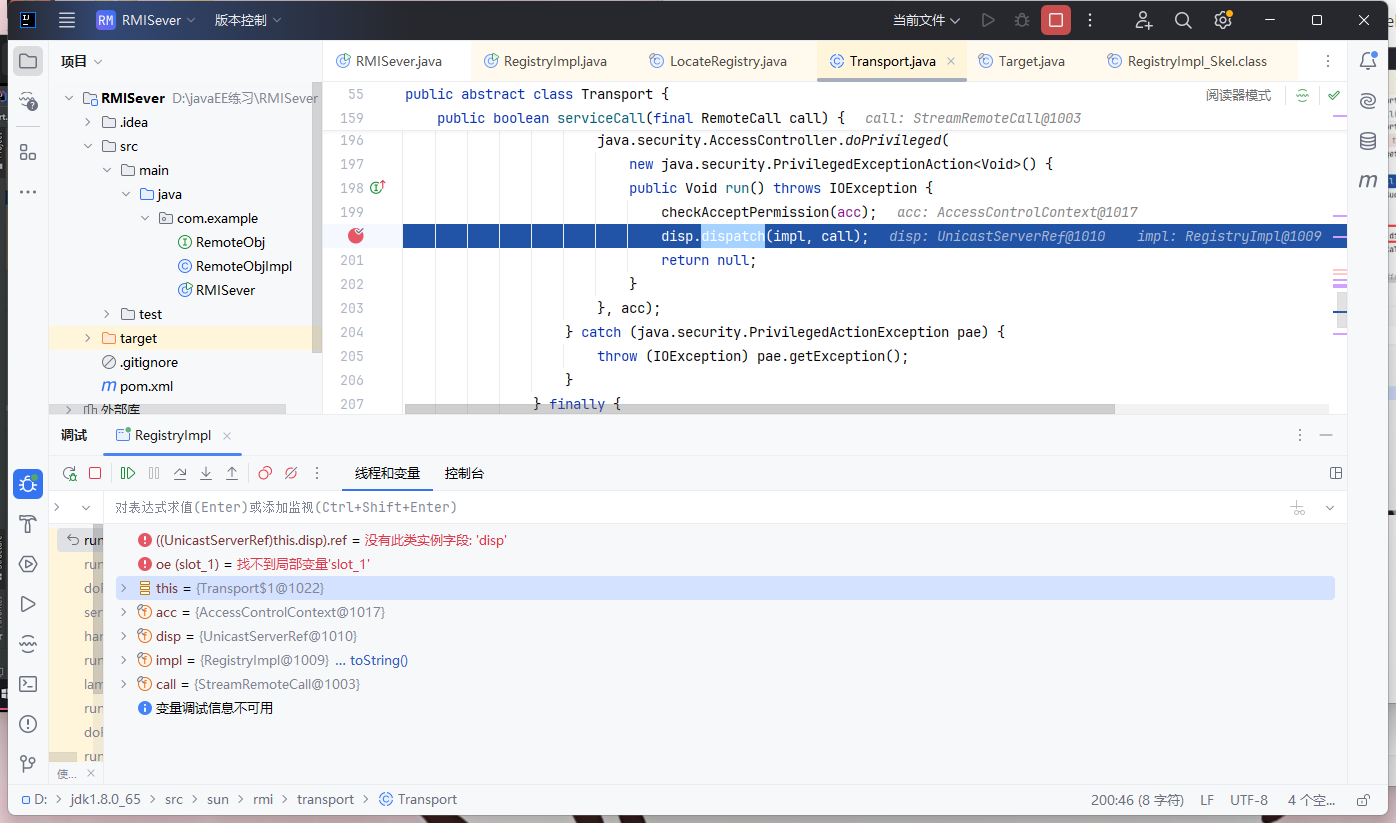Click the Step Into arrow icon
Image resolution: width=1396 pixels, height=823 pixels.
[x=206, y=473]
